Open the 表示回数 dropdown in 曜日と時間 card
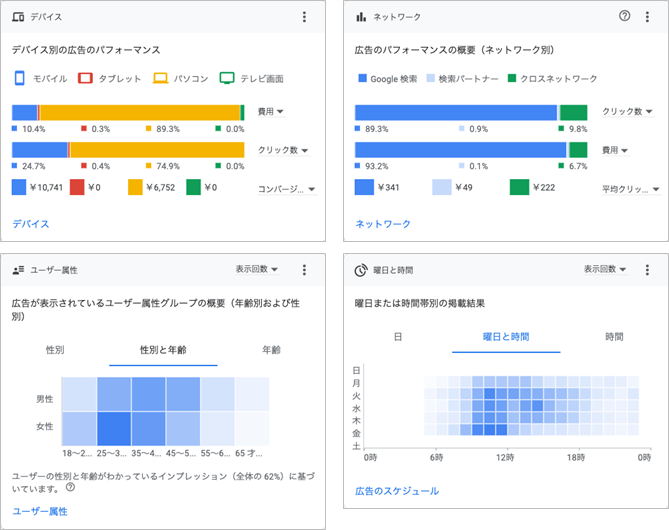This screenshot has height=530, width=669. pos(605,269)
